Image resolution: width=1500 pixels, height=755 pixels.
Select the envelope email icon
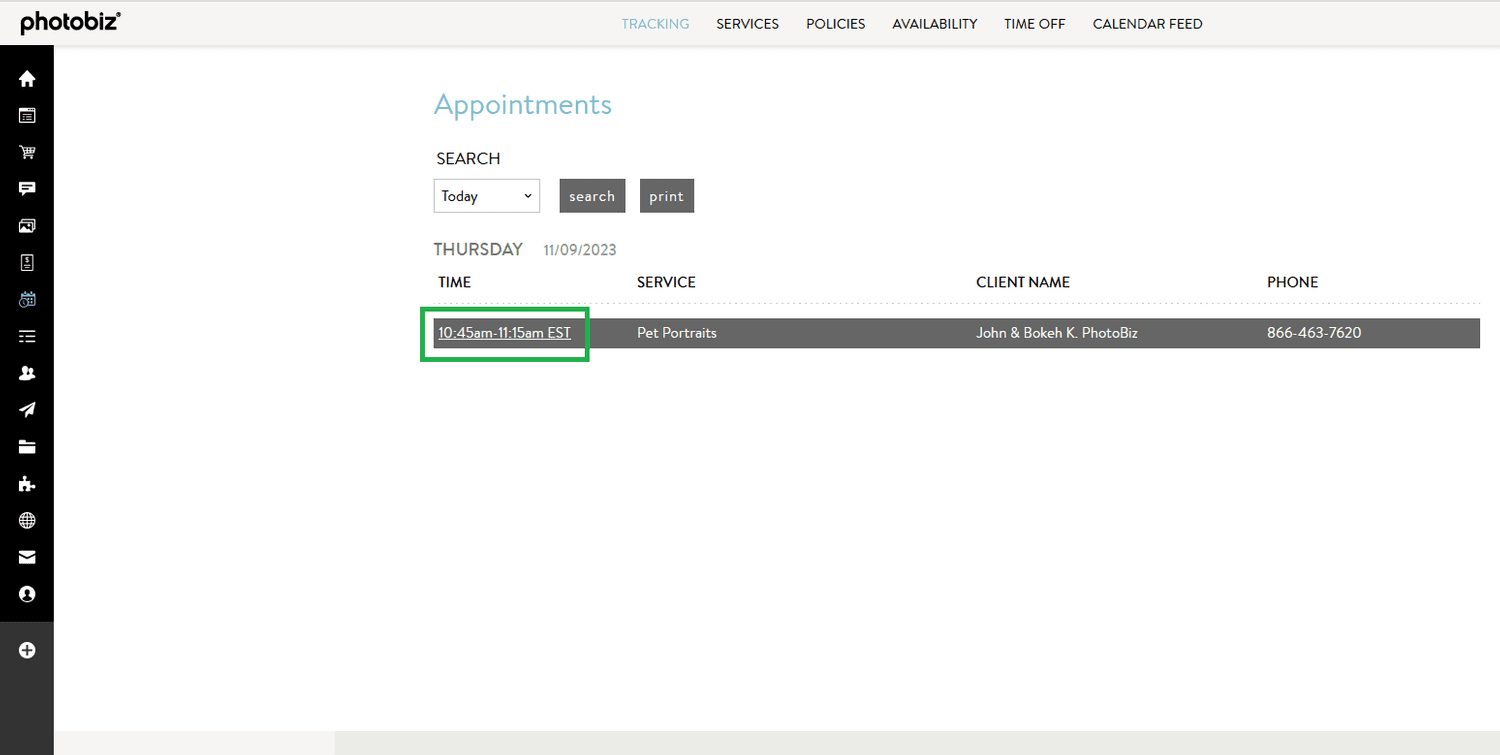click(26, 557)
